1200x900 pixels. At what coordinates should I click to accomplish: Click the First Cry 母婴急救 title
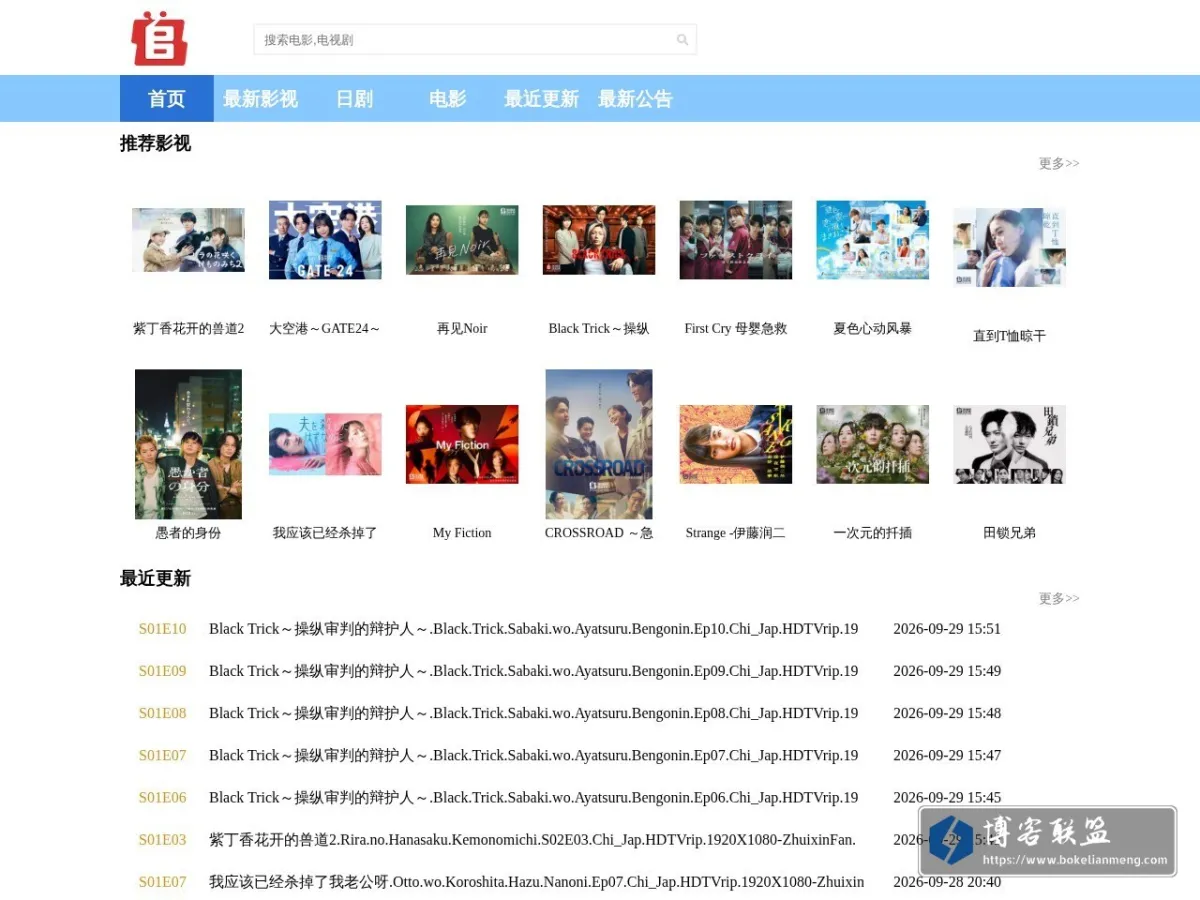click(736, 328)
